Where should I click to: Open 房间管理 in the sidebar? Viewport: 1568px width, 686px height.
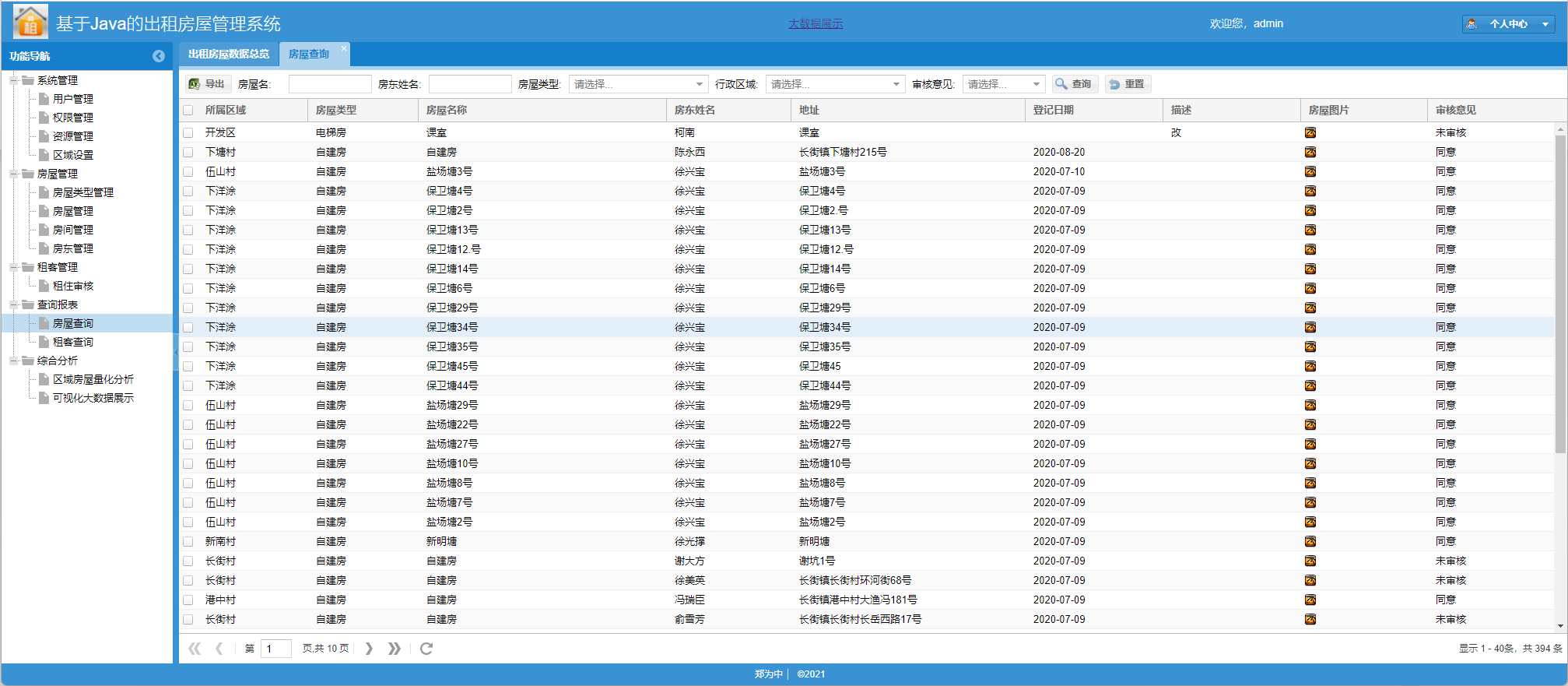pos(73,230)
